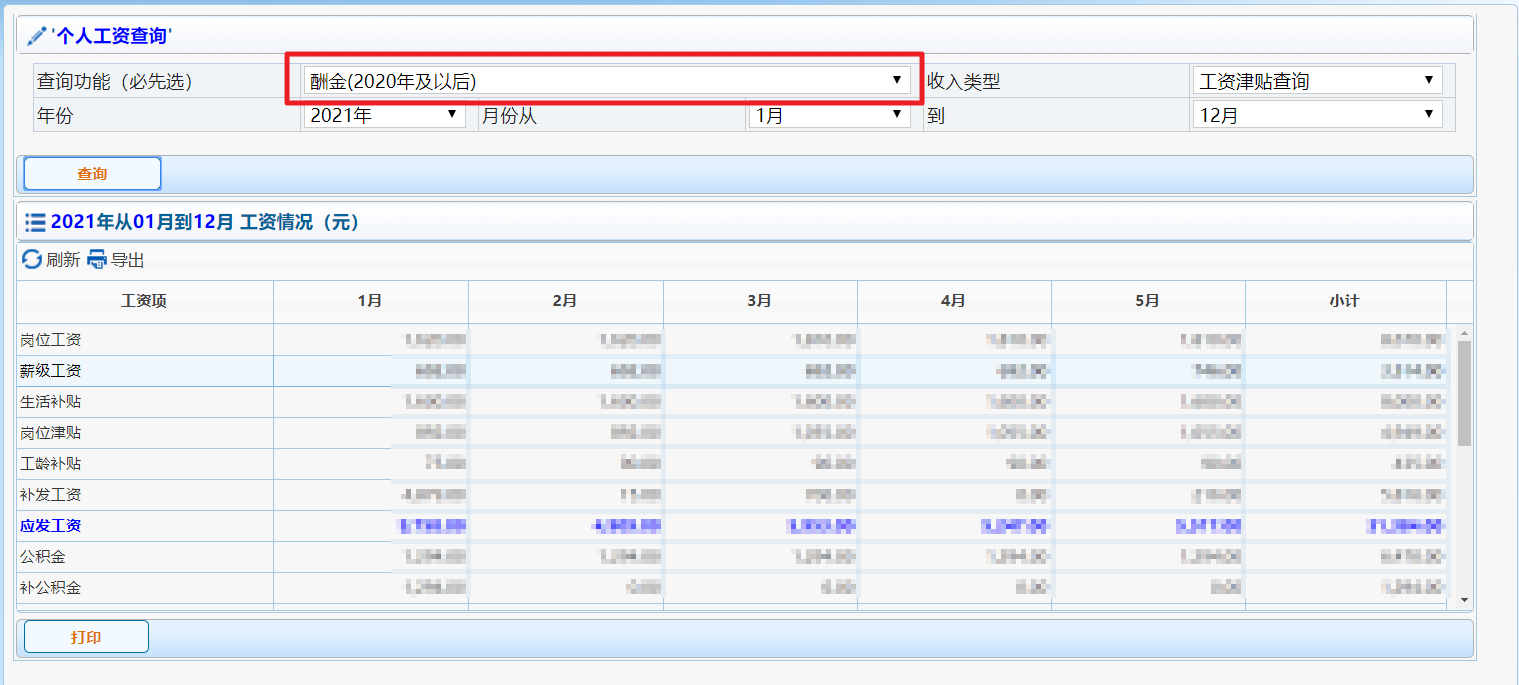This screenshot has height=685, width=1519.
Task: Click the pencil icon beside 个人工资查询
Action: tap(37, 36)
